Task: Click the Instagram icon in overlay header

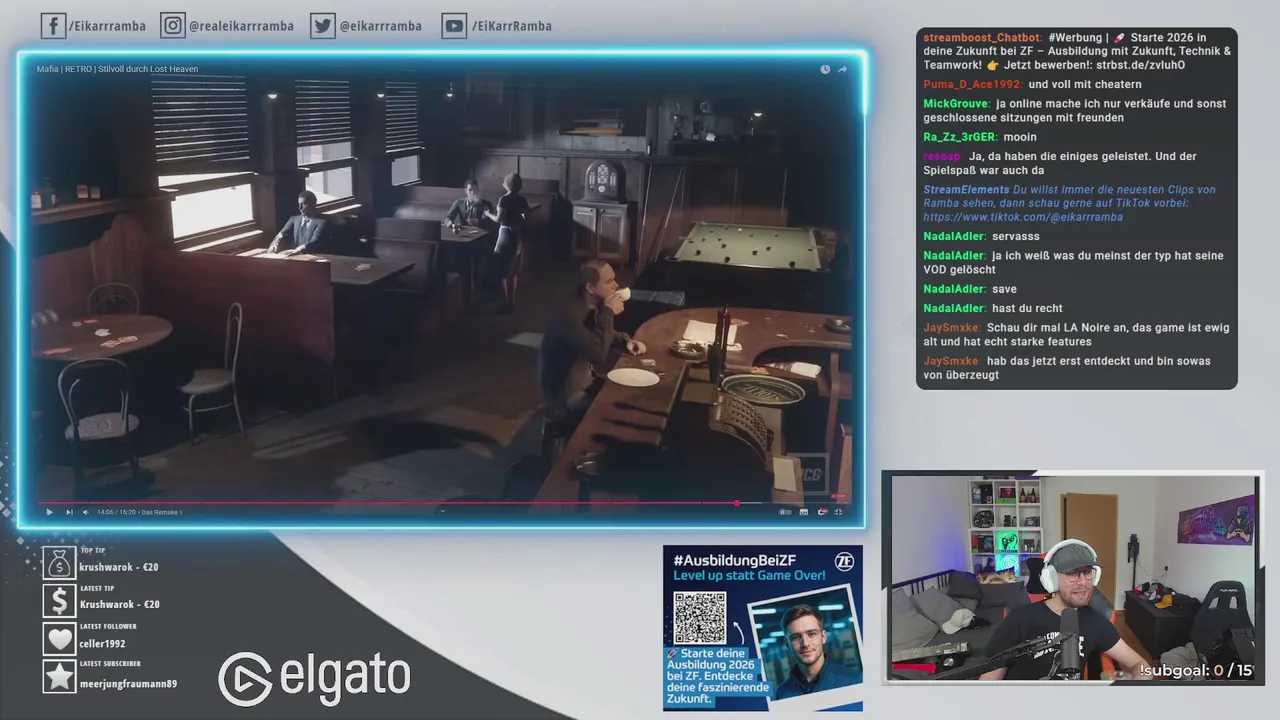Action: tap(173, 26)
